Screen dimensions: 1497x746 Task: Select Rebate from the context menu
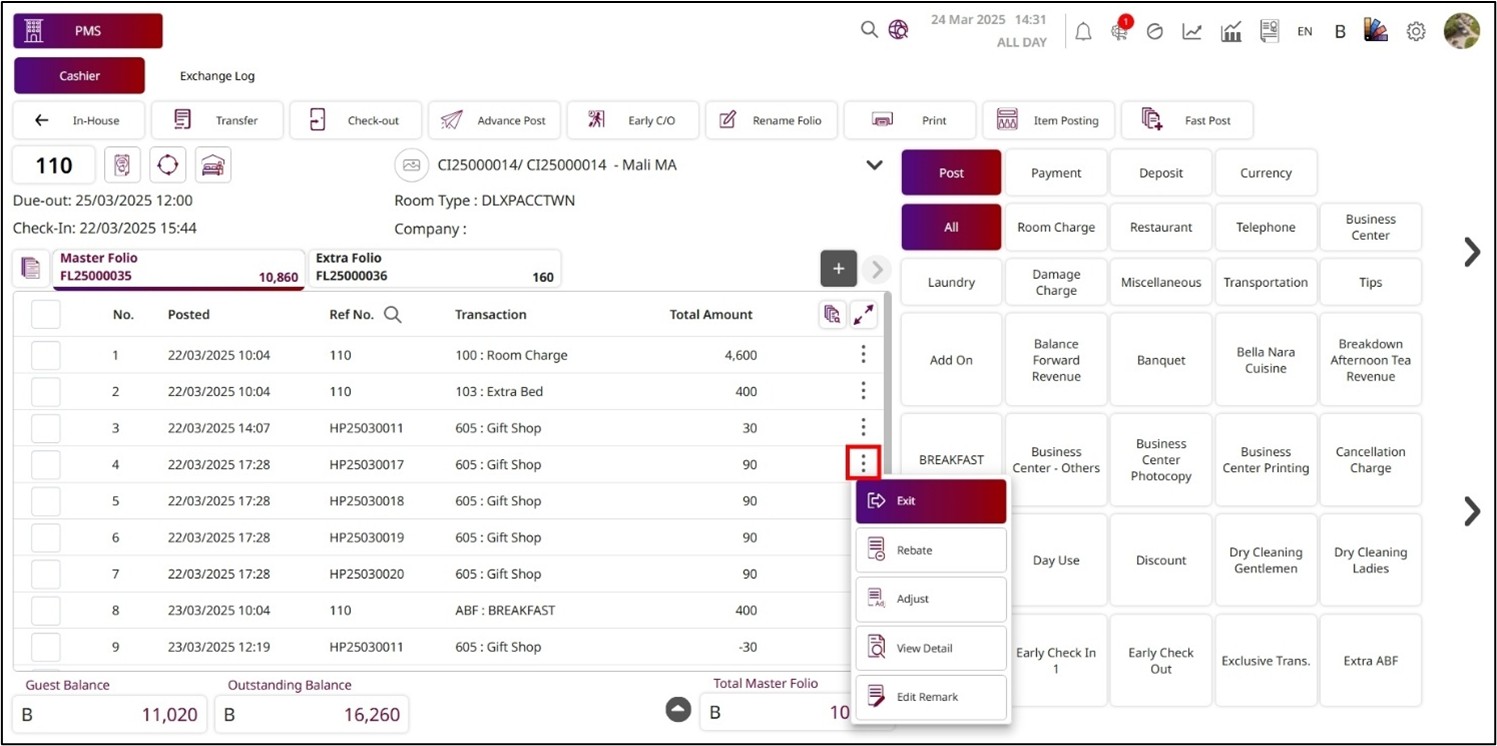coord(930,550)
